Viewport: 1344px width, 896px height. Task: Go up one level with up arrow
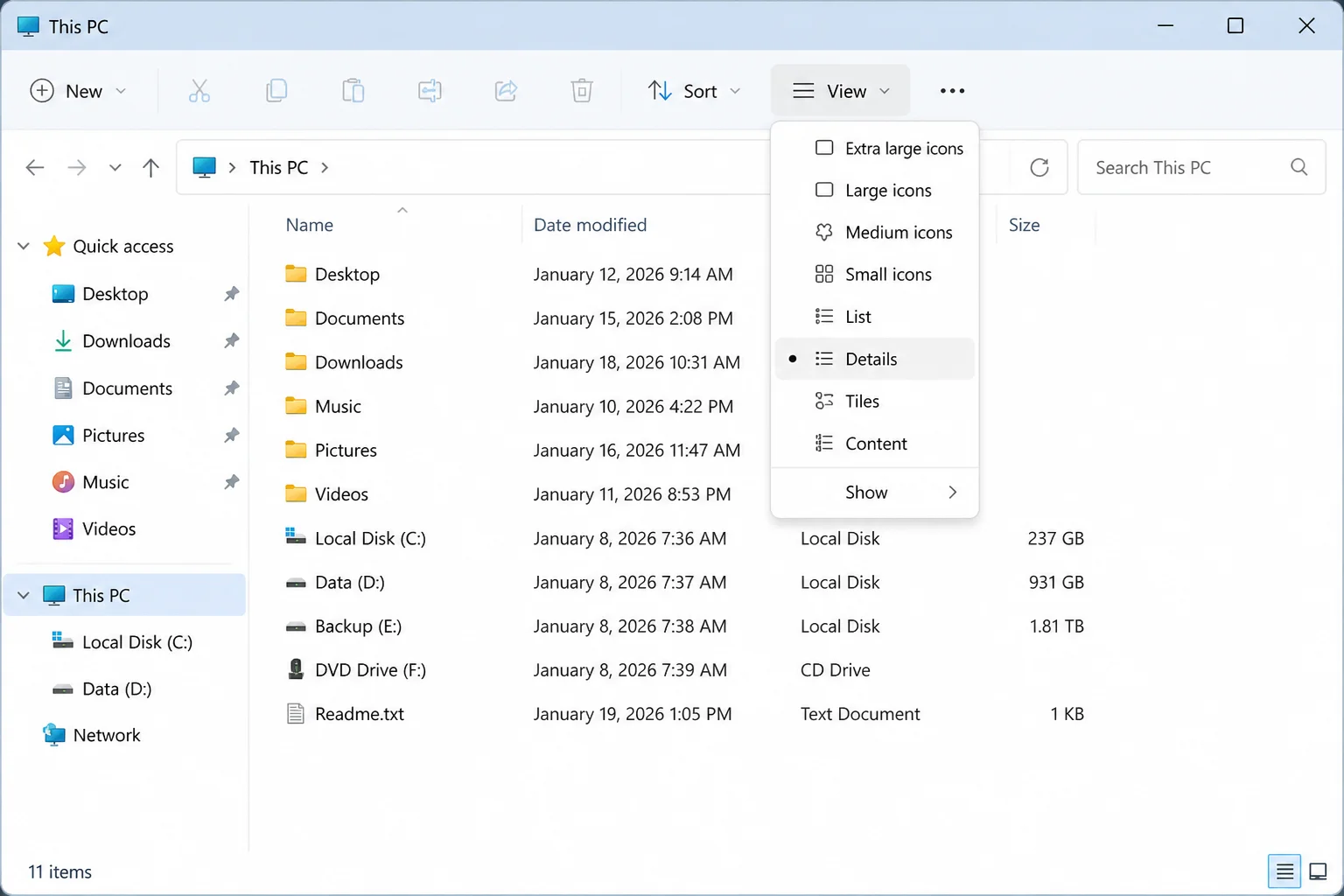(x=150, y=167)
